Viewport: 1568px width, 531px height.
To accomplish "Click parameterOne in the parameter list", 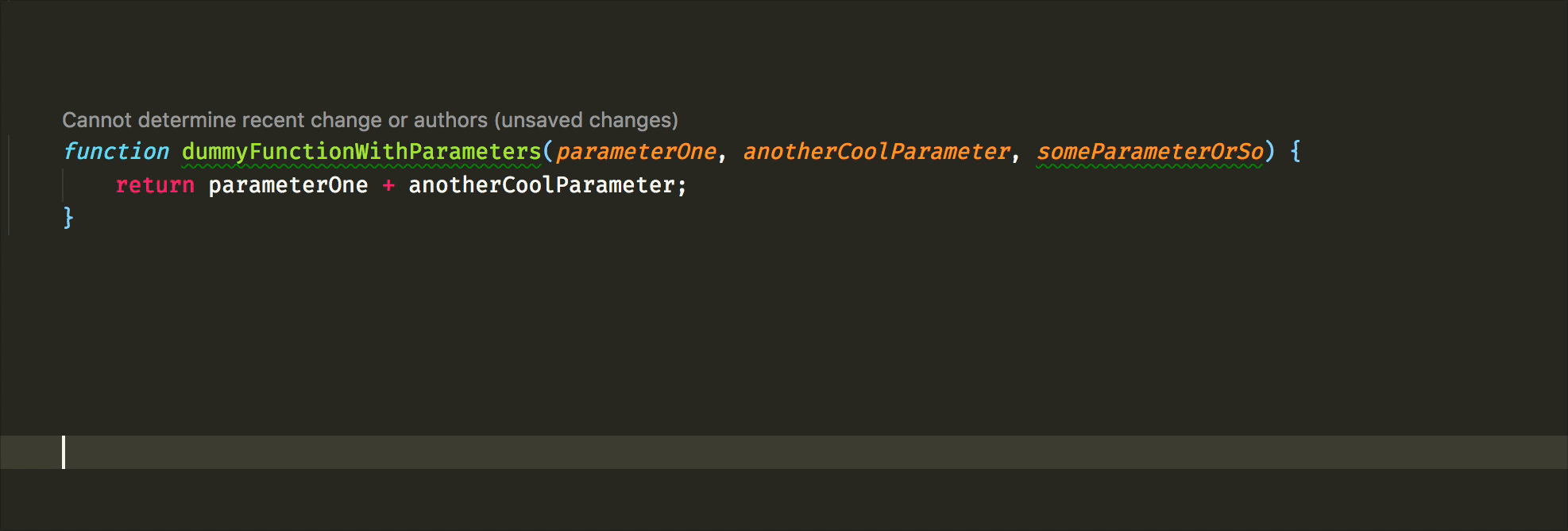I will [x=635, y=151].
